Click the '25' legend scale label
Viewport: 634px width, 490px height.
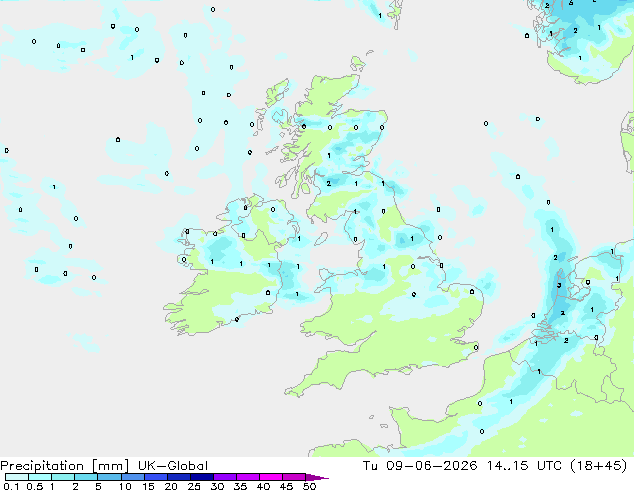194,486
